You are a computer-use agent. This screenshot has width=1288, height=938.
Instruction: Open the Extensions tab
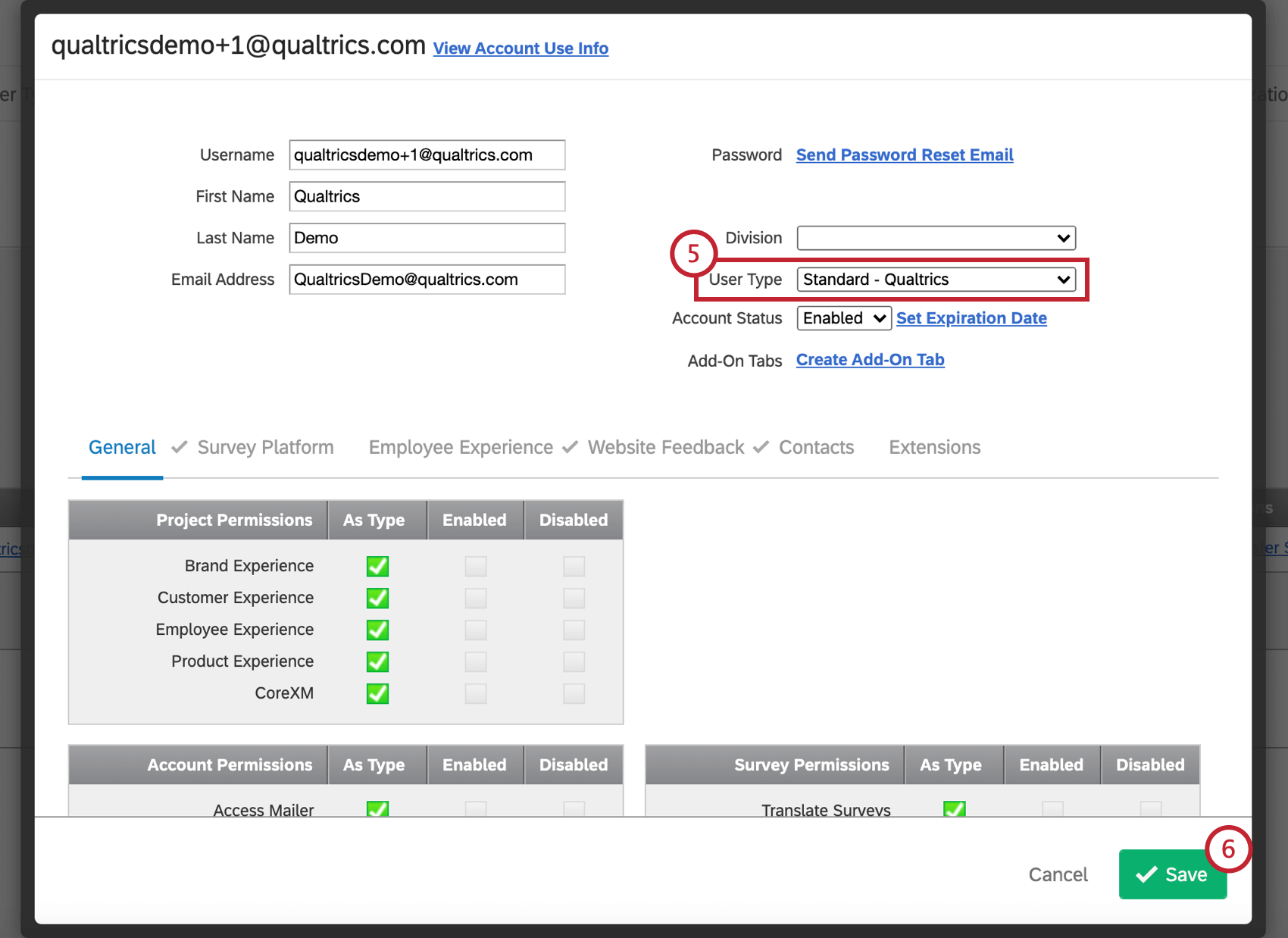coord(934,447)
